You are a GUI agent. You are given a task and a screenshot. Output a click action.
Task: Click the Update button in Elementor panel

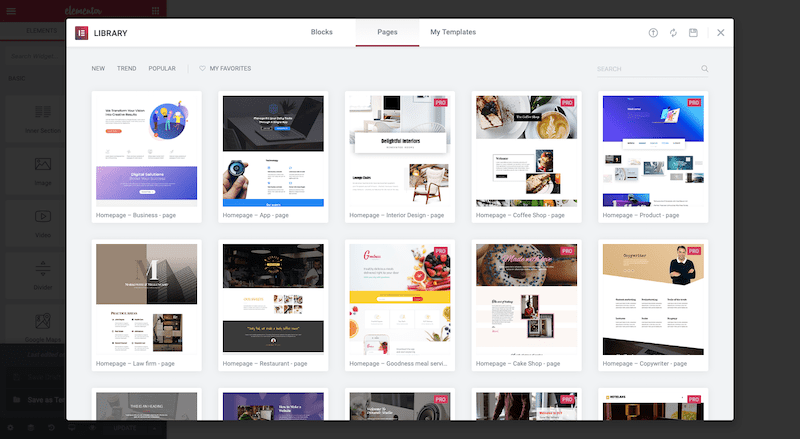(x=125, y=428)
